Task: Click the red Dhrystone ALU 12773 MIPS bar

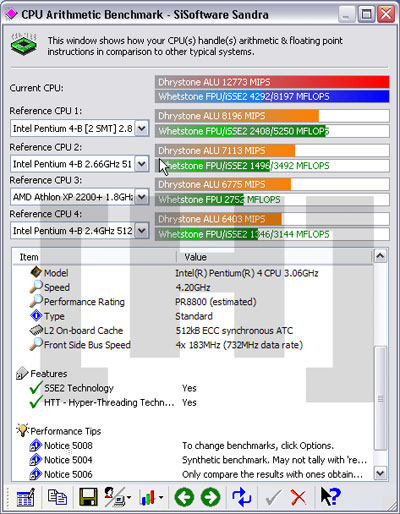Action: [272, 82]
